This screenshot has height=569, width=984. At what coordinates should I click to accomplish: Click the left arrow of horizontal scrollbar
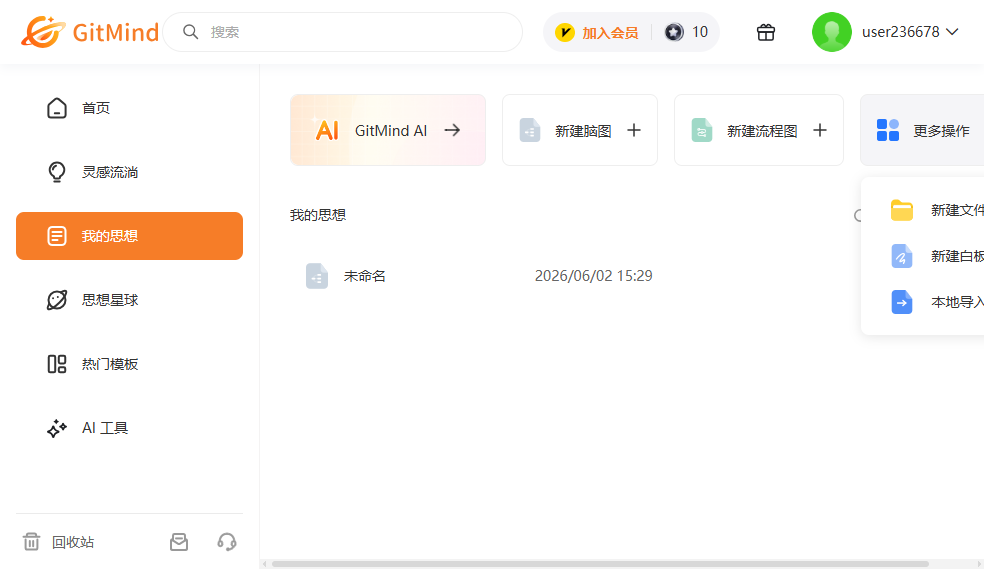(x=265, y=564)
